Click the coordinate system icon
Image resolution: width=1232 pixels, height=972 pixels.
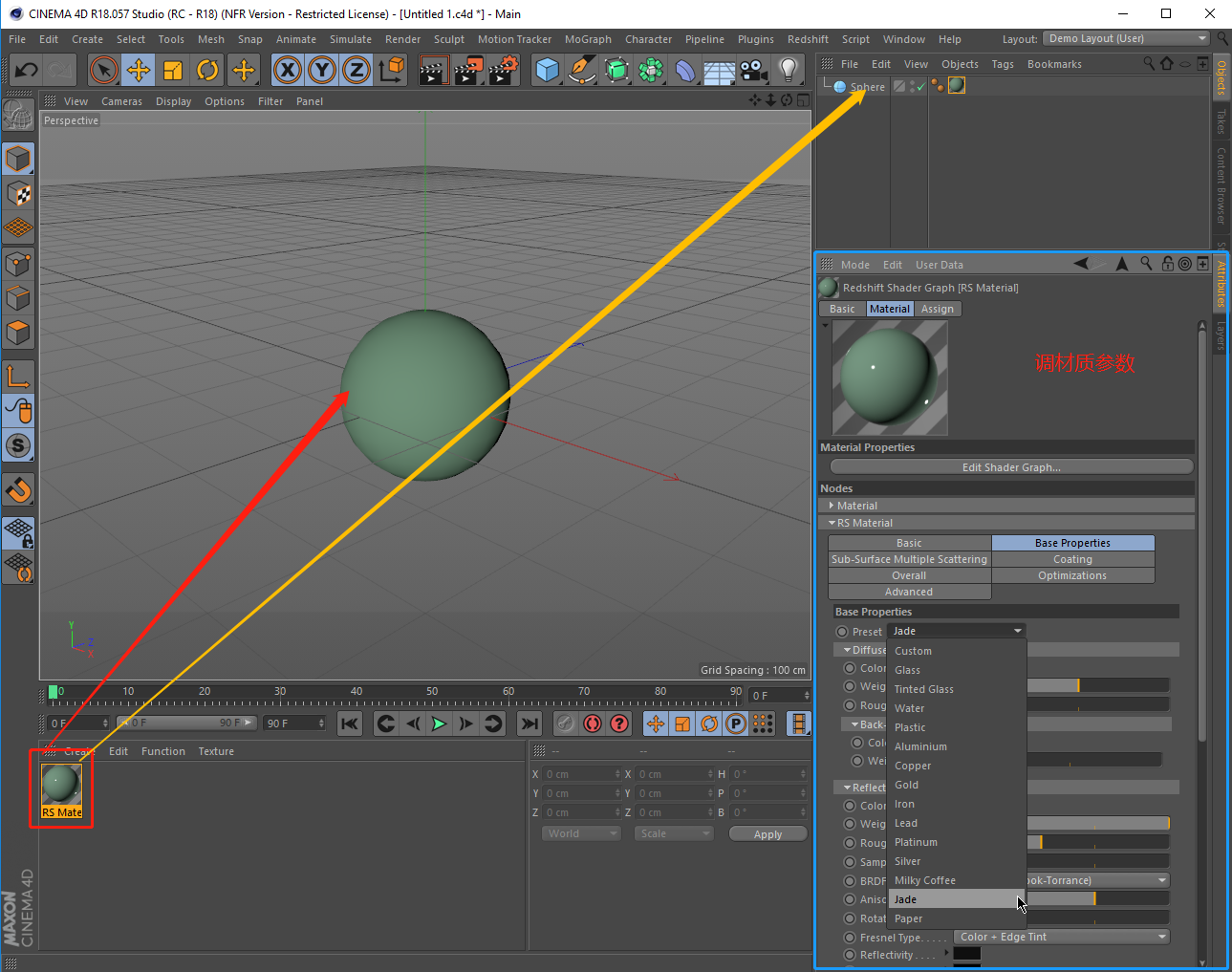392,70
